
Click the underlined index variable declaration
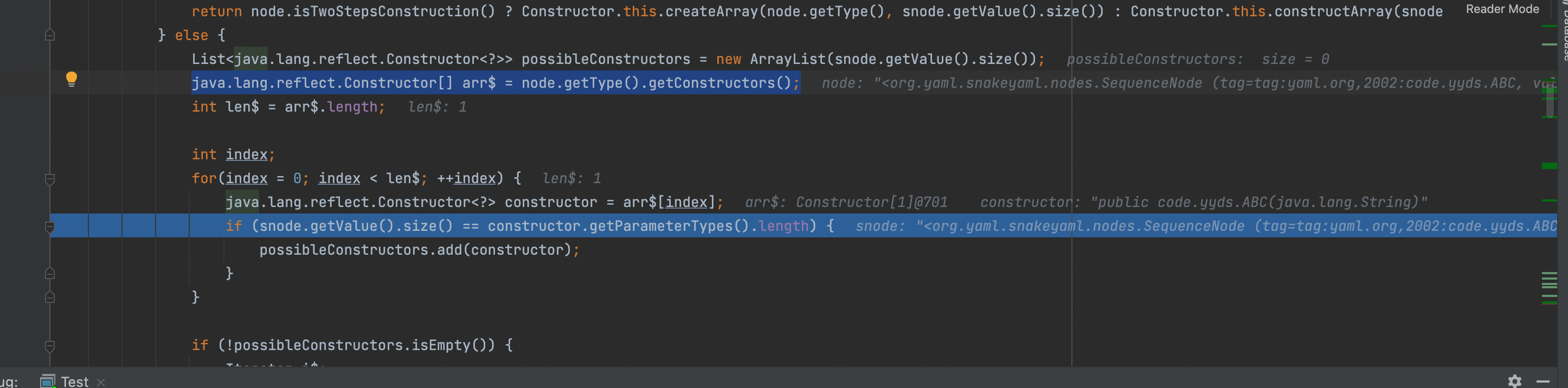point(247,155)
